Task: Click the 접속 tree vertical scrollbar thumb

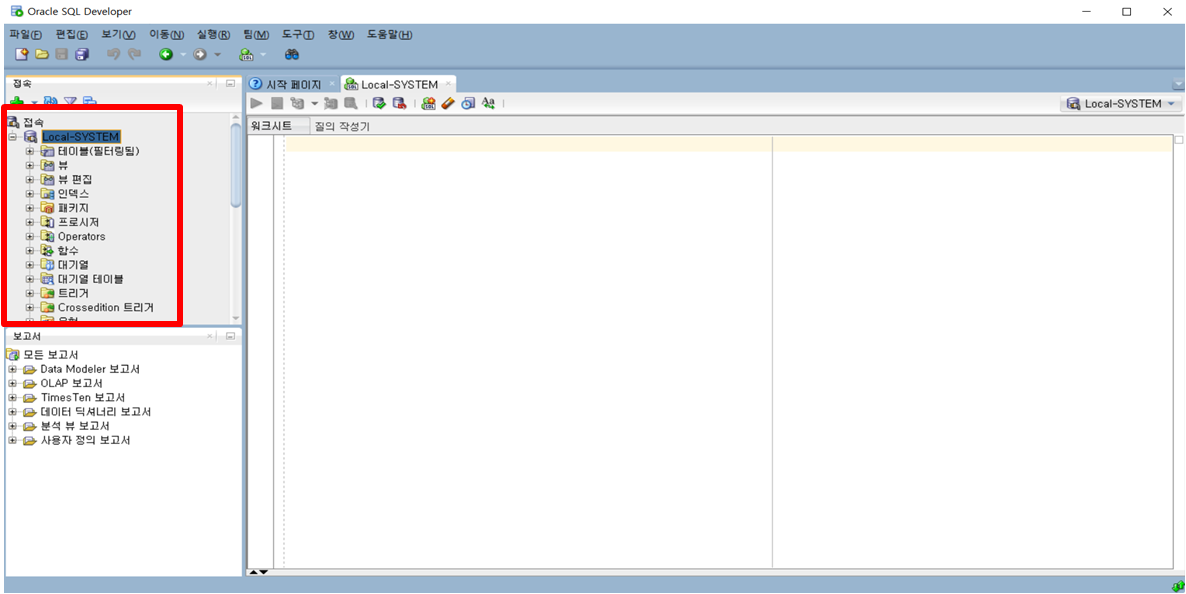Action: tap(236, 164)
